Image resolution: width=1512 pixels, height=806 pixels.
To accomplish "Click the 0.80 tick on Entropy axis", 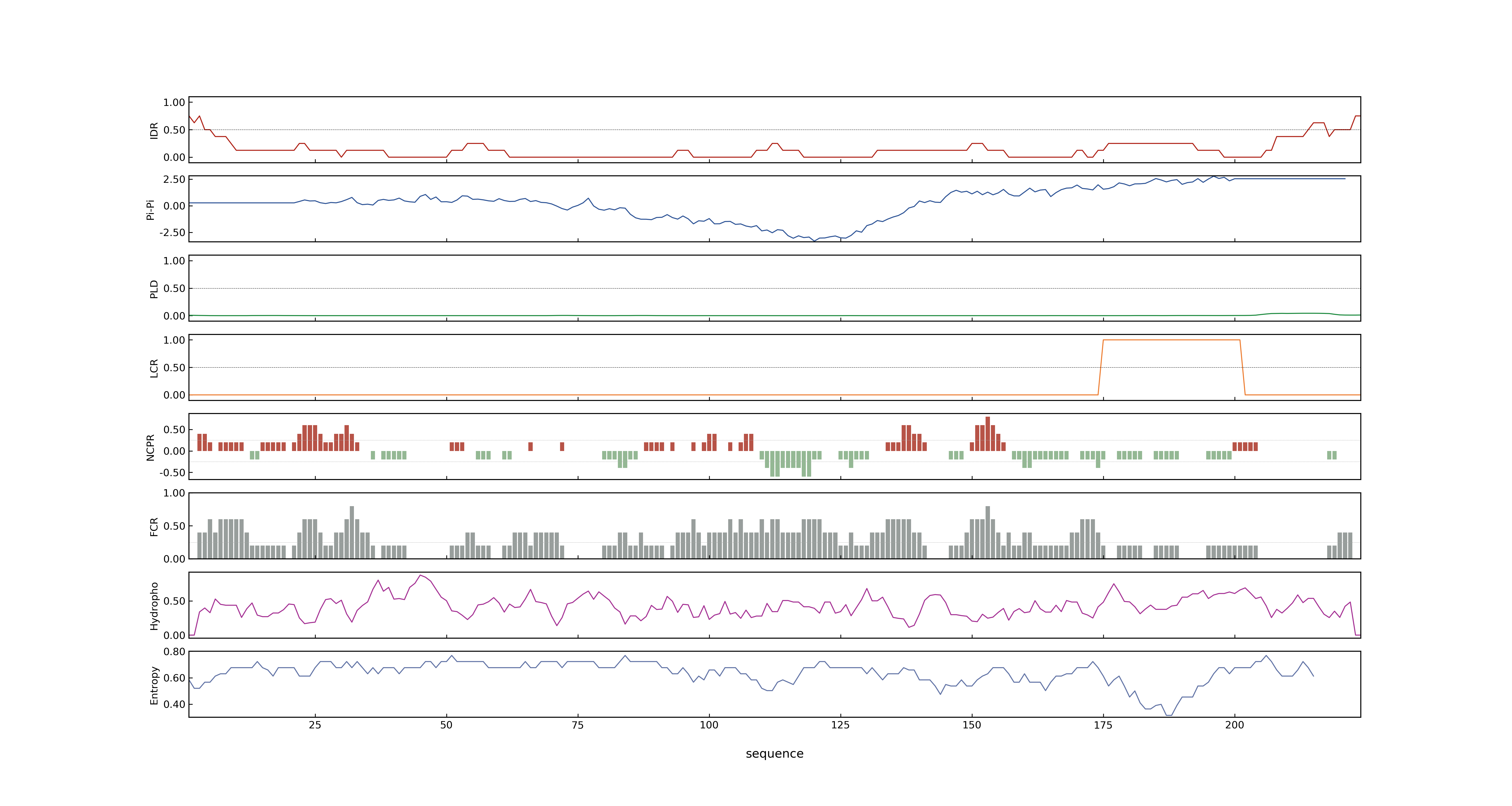I will point(174,652).
